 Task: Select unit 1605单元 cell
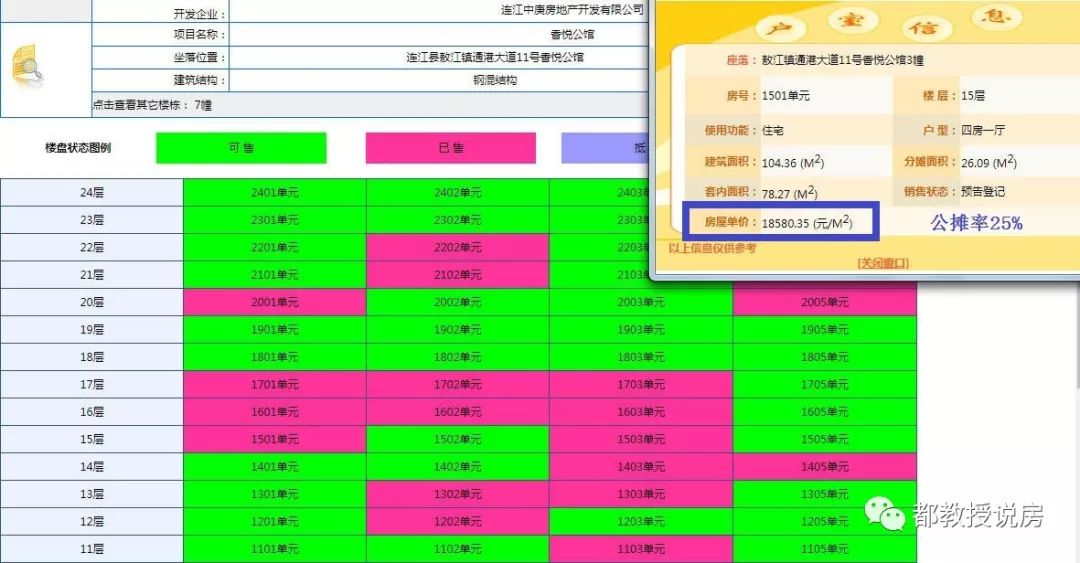click(x=824, y=412)
